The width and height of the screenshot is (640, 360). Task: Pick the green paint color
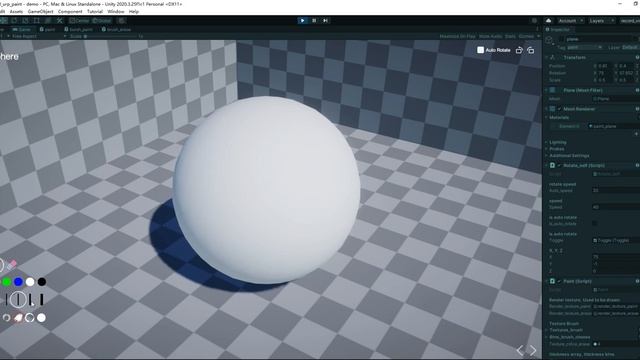tap(7, 282)
